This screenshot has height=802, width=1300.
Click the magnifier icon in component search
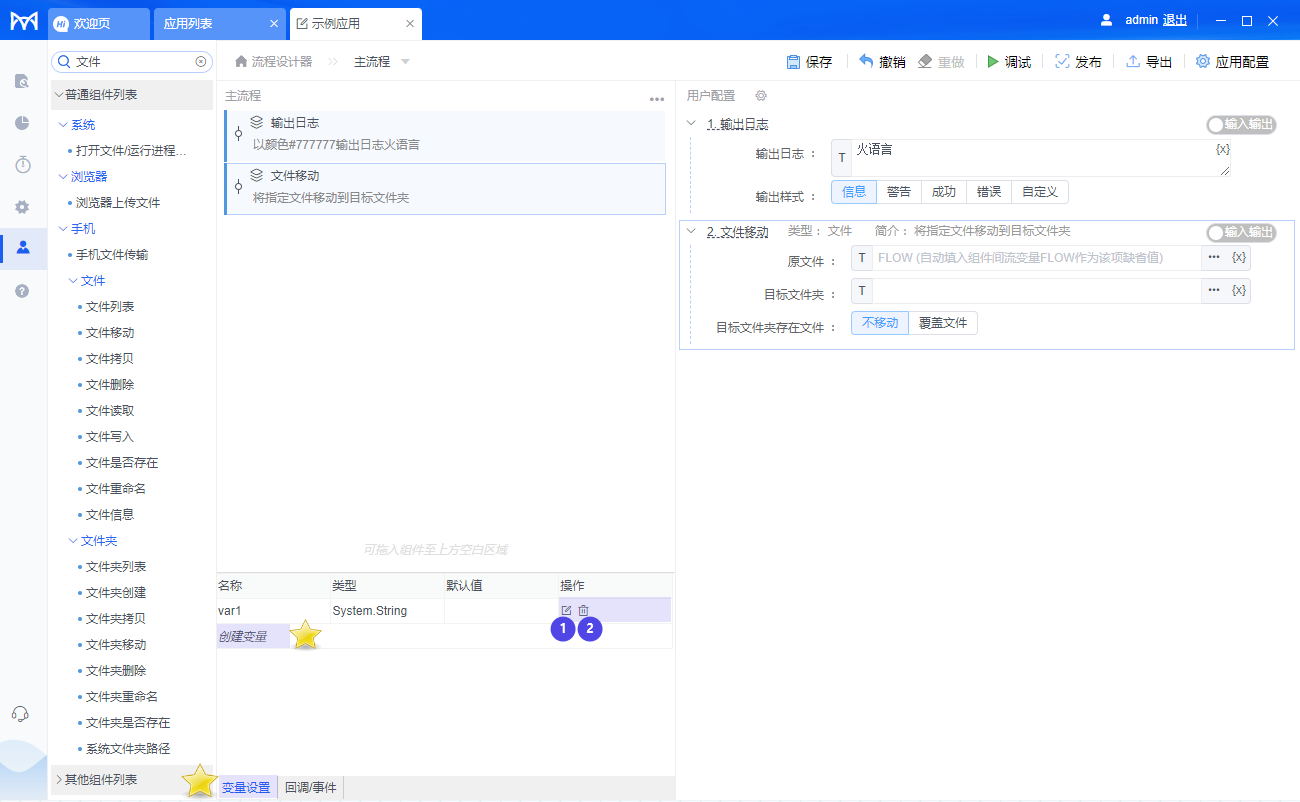[64, 61]
